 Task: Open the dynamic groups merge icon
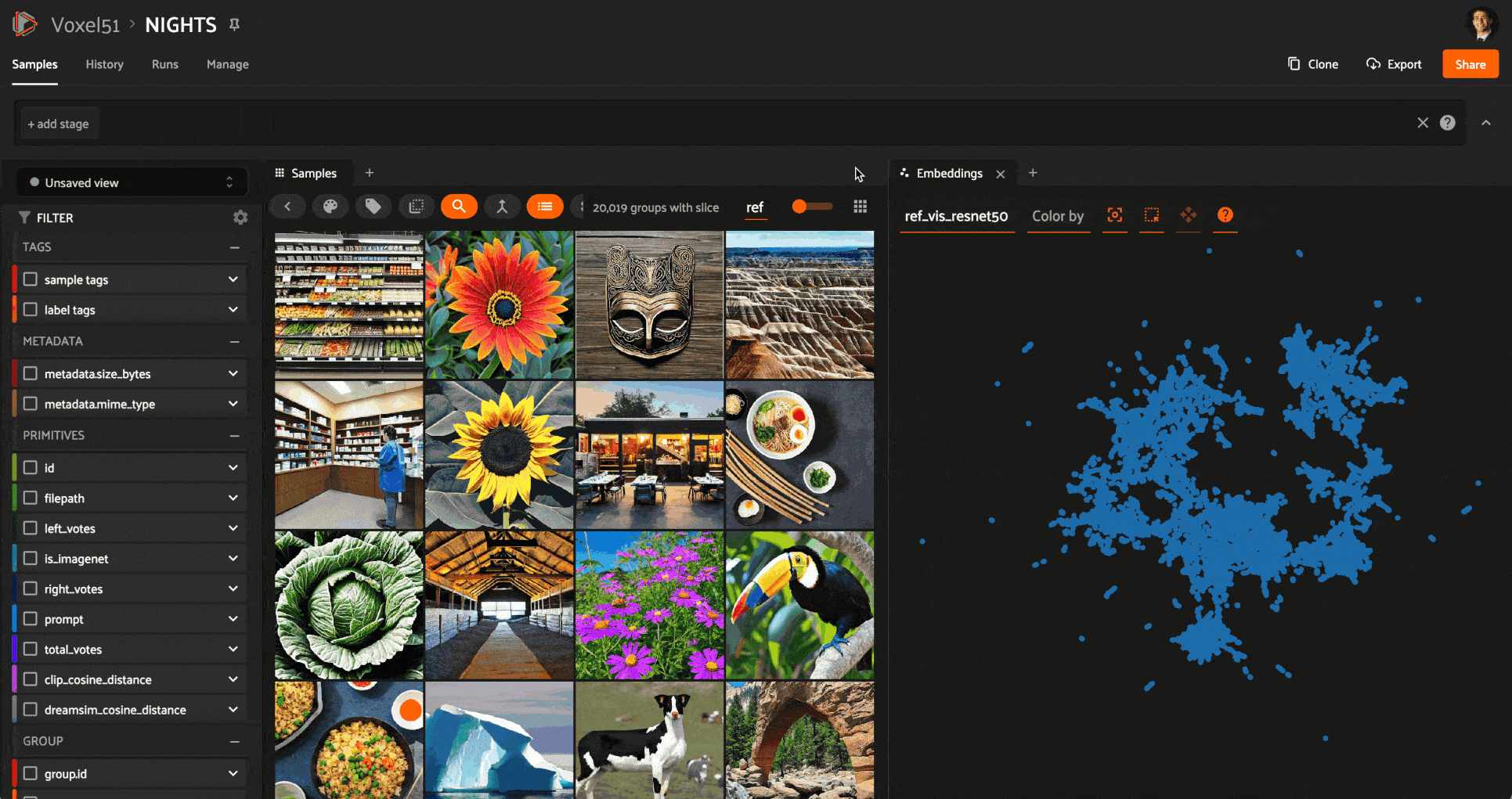tap(502, 207)
